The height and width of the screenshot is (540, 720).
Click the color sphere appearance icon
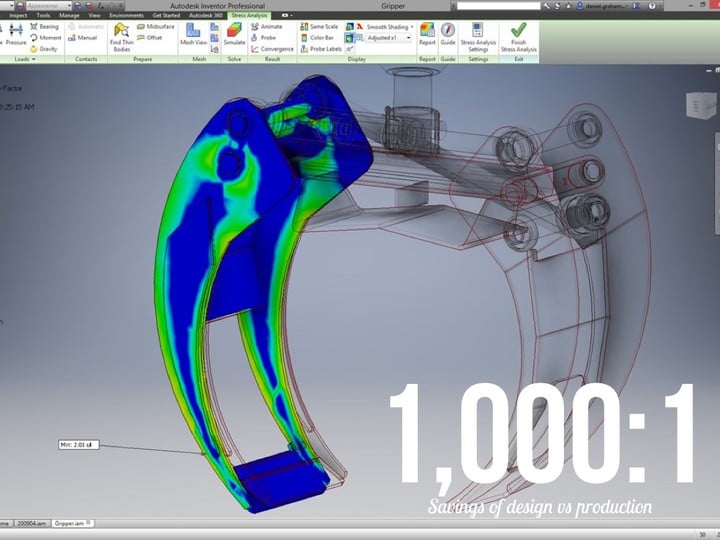(x=20, y=6)
